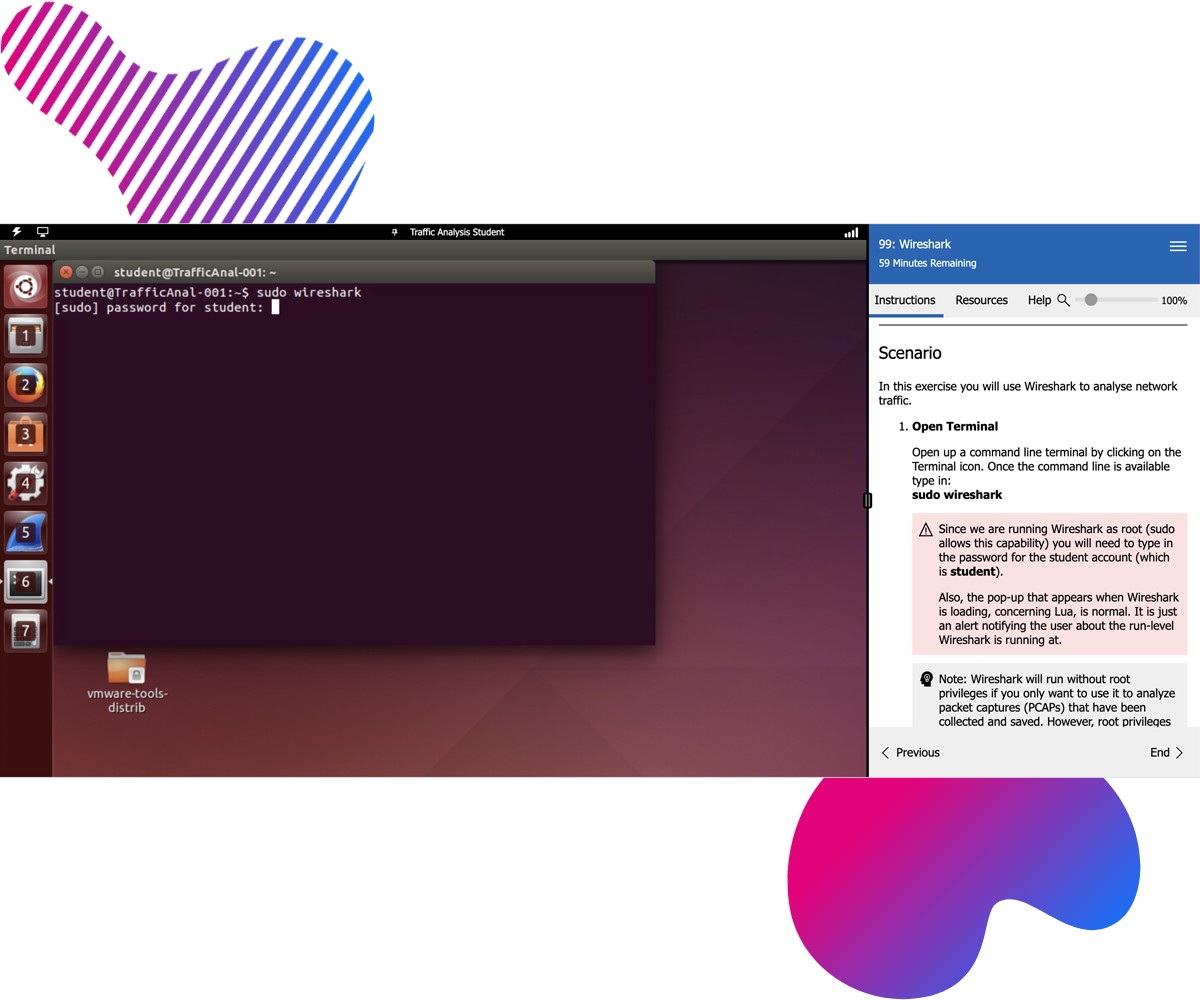Click the '99: Wireshark' lab title
Image resolution: width=1200 pixels, height=1000 pixels.
[x=914, y=244]
